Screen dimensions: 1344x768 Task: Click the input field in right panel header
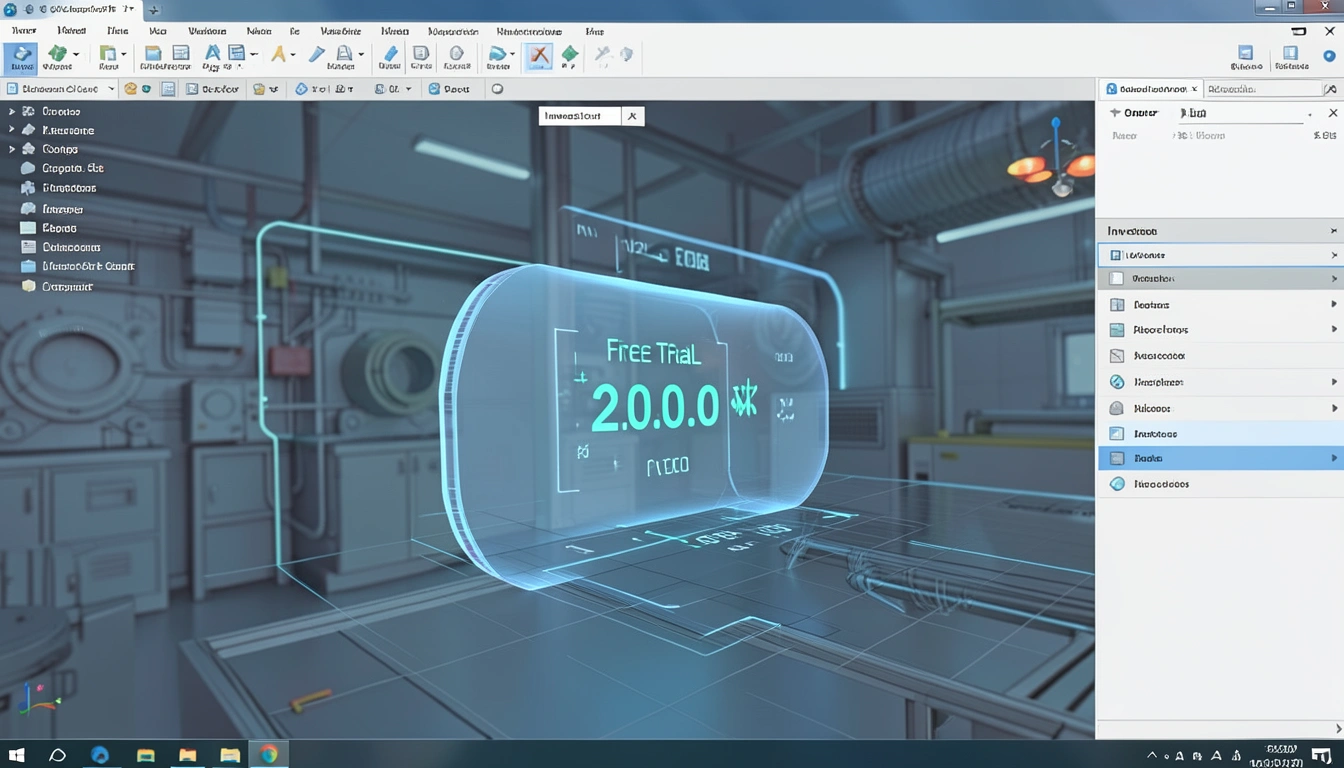coord(1240,114)
